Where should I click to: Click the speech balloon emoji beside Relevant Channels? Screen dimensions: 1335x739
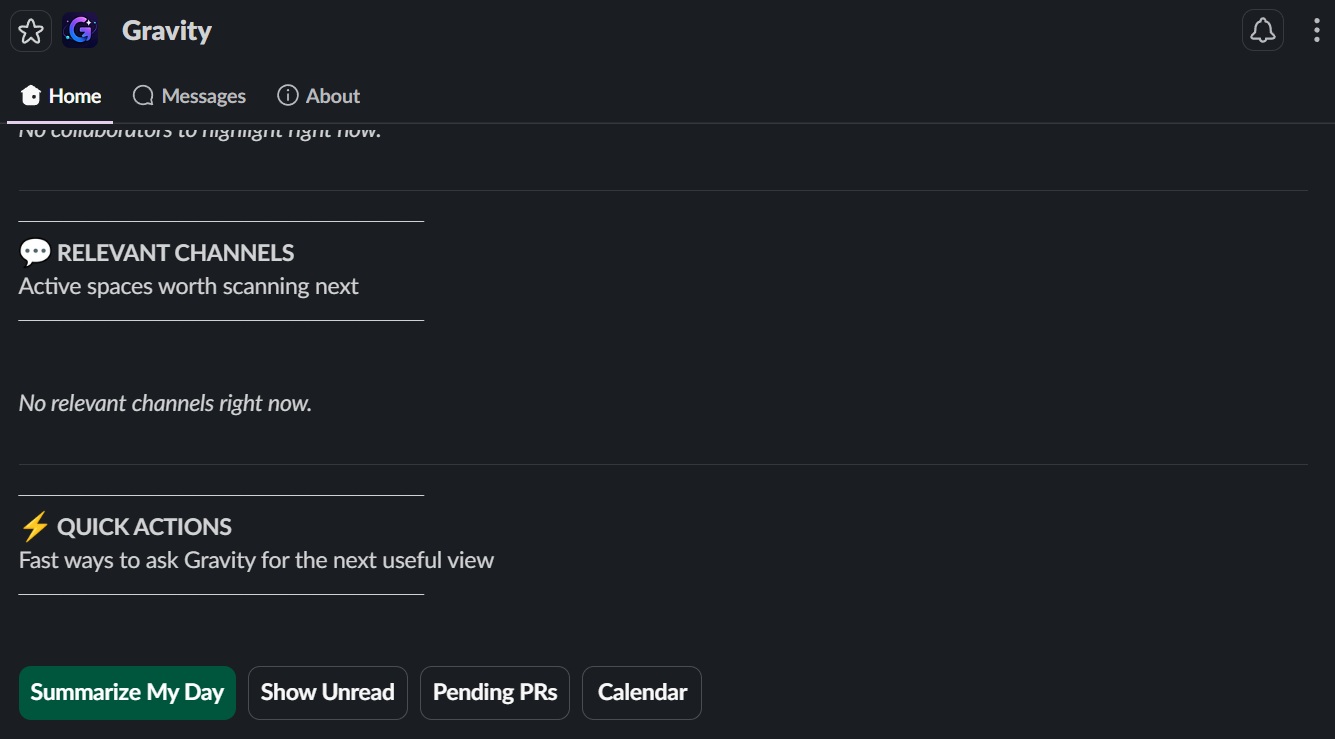(35, 253)
